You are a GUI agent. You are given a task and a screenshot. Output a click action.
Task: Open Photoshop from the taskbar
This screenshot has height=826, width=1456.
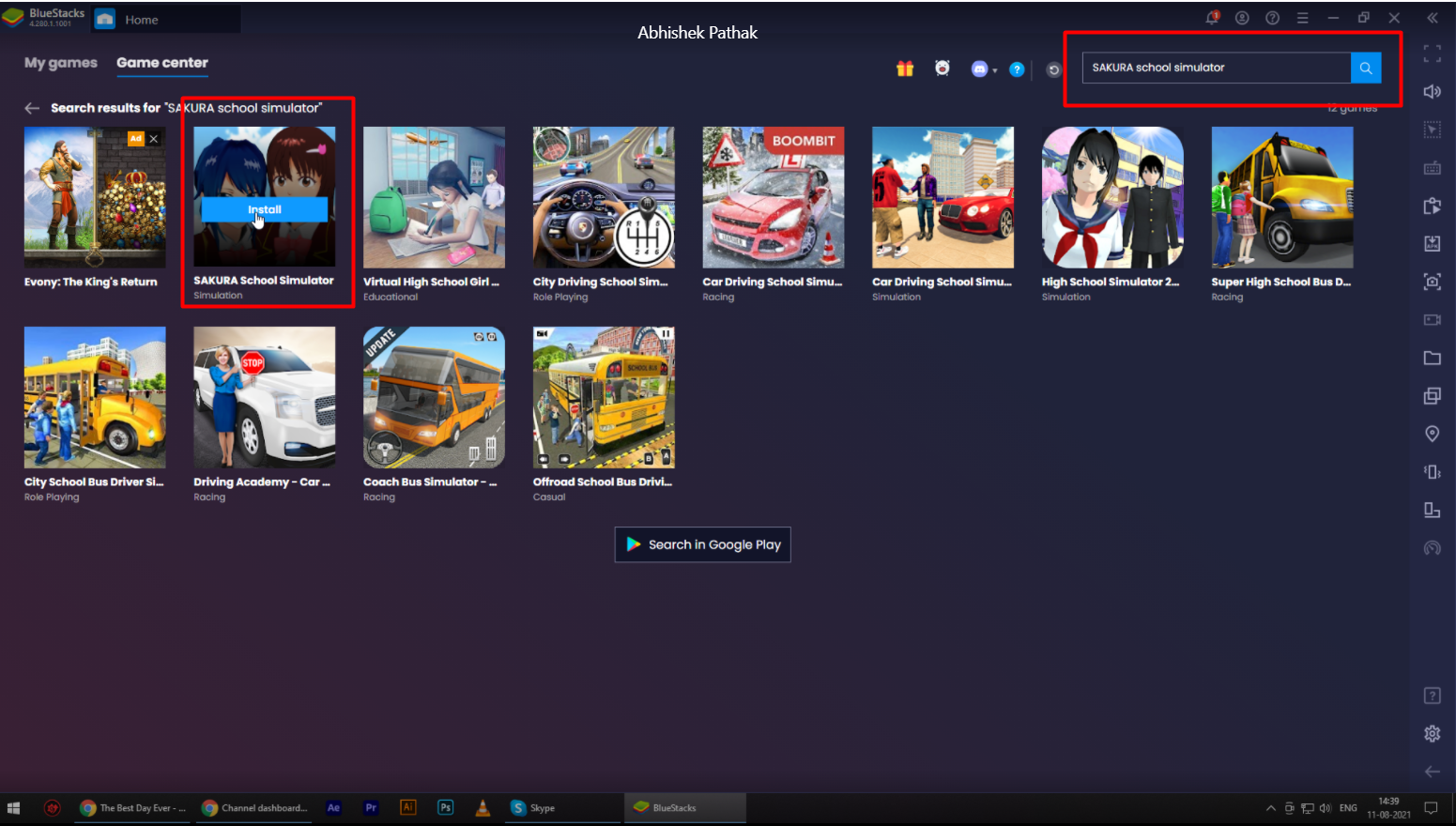[x=446, y=807]
